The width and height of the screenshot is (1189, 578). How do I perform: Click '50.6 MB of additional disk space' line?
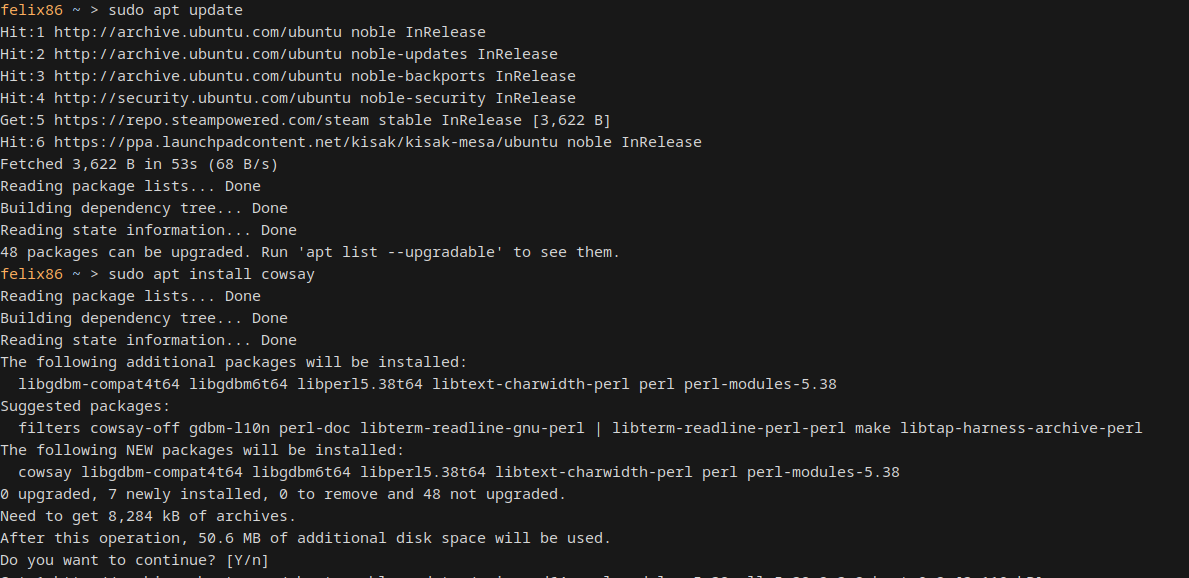305,538
